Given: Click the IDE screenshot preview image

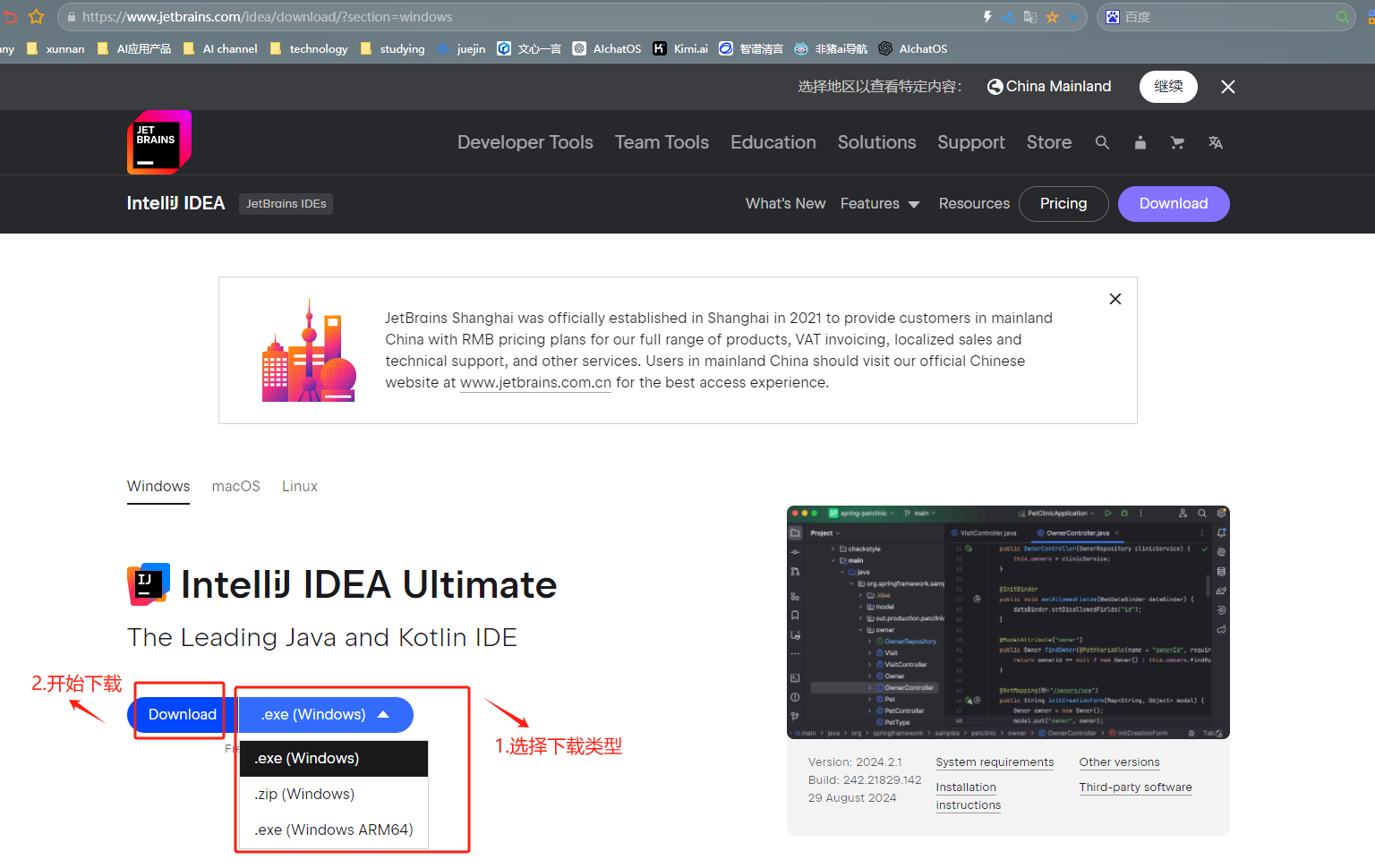Looking at the screenshot, I should click(1008, 623).
